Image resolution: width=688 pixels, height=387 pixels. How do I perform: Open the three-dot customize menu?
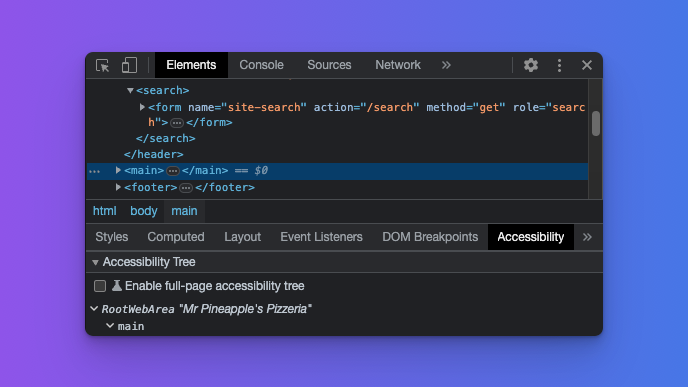[559, 65]
